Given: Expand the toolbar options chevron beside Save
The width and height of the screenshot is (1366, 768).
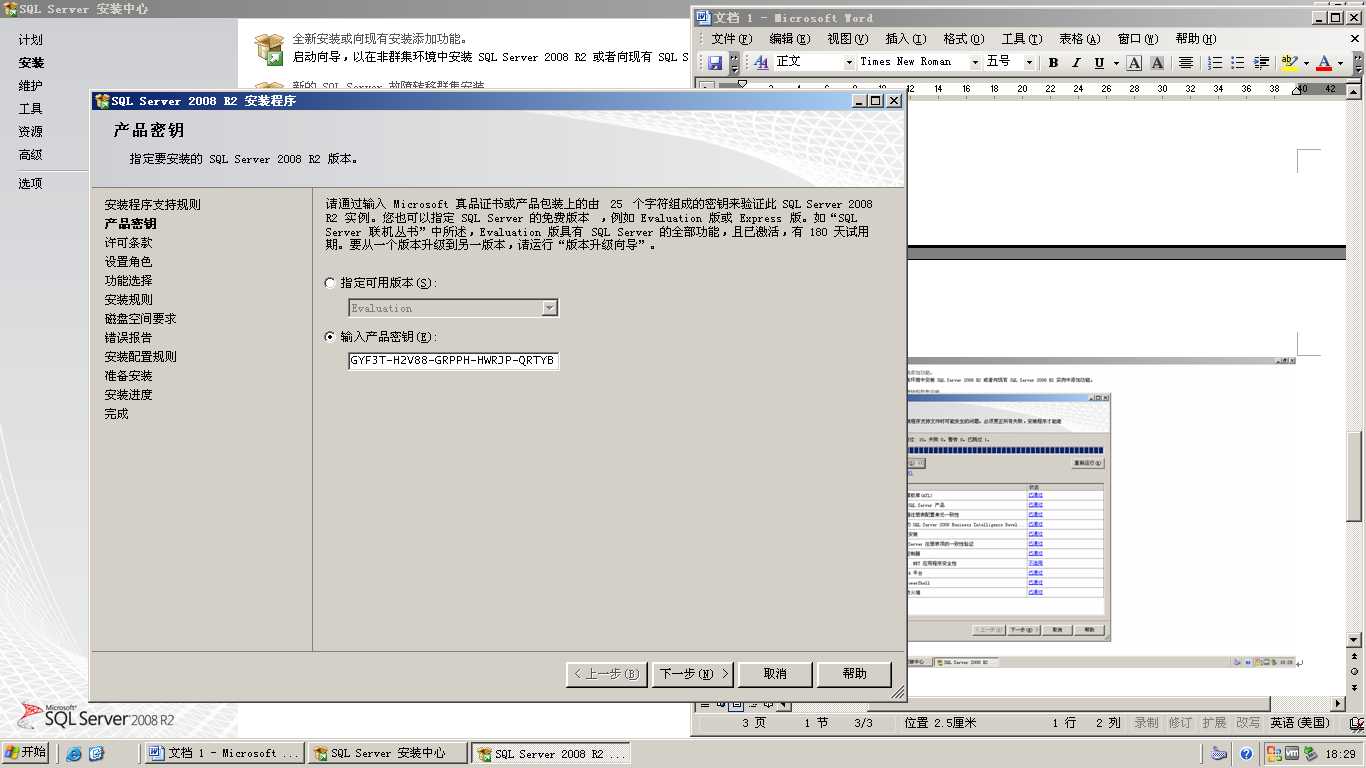Looking at the screenshot, I should [x=734, y=62].
